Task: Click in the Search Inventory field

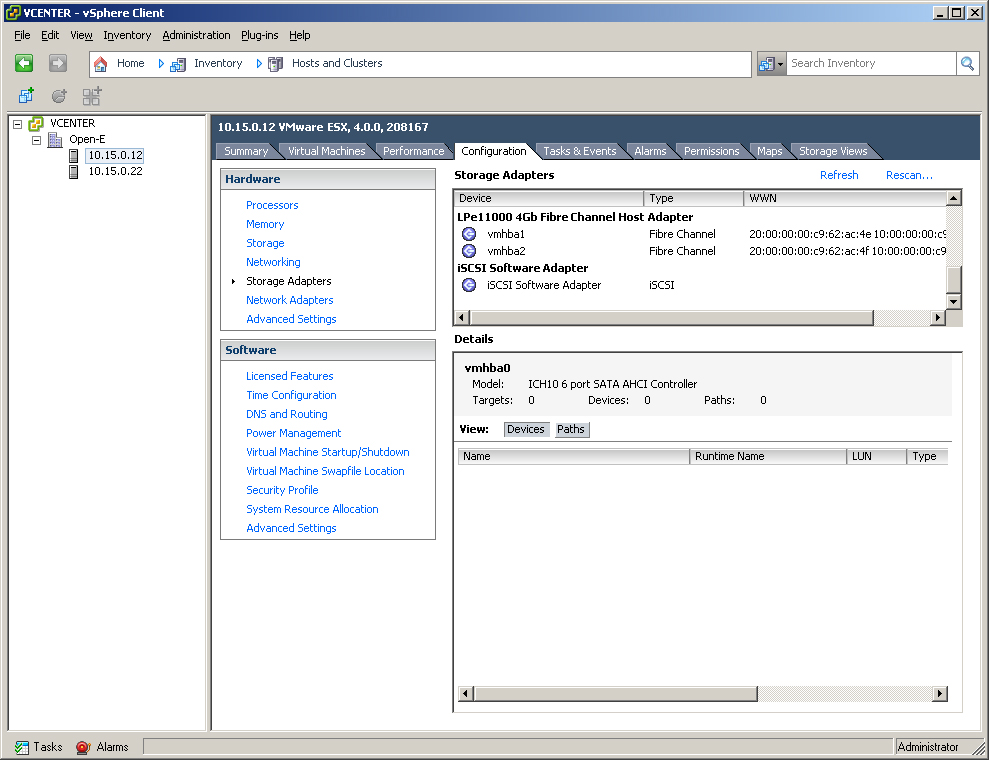Action: coord(870,63)
